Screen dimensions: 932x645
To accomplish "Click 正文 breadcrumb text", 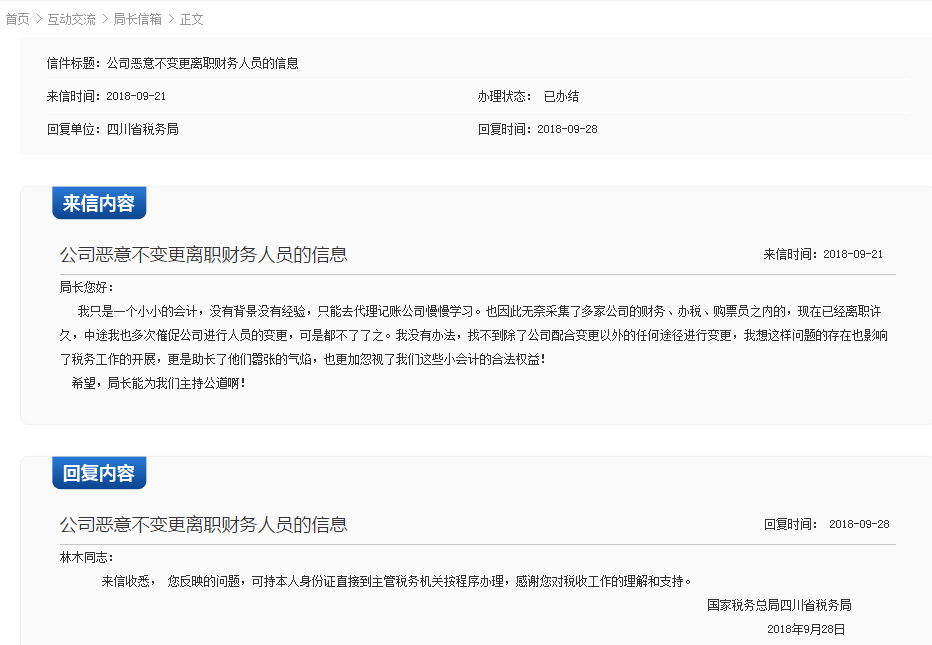I will (x=191, y=20).
